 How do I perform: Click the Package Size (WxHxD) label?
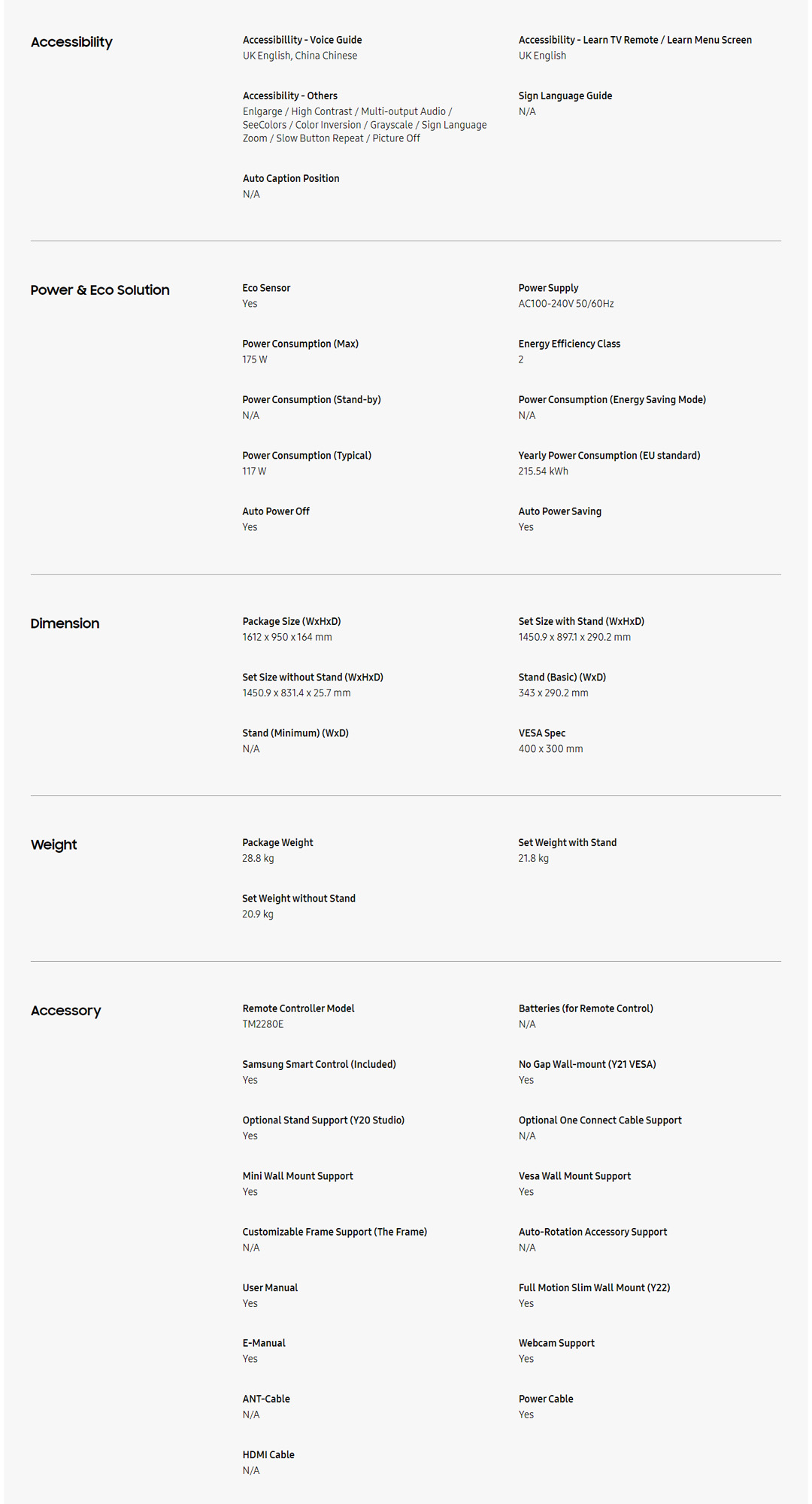click(x=292, y=621)
